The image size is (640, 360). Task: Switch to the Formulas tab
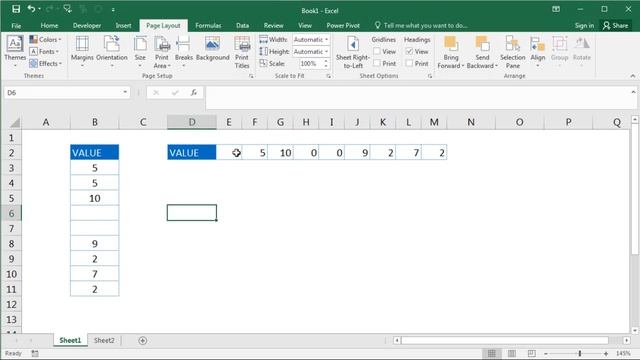[x=208, y=26]
